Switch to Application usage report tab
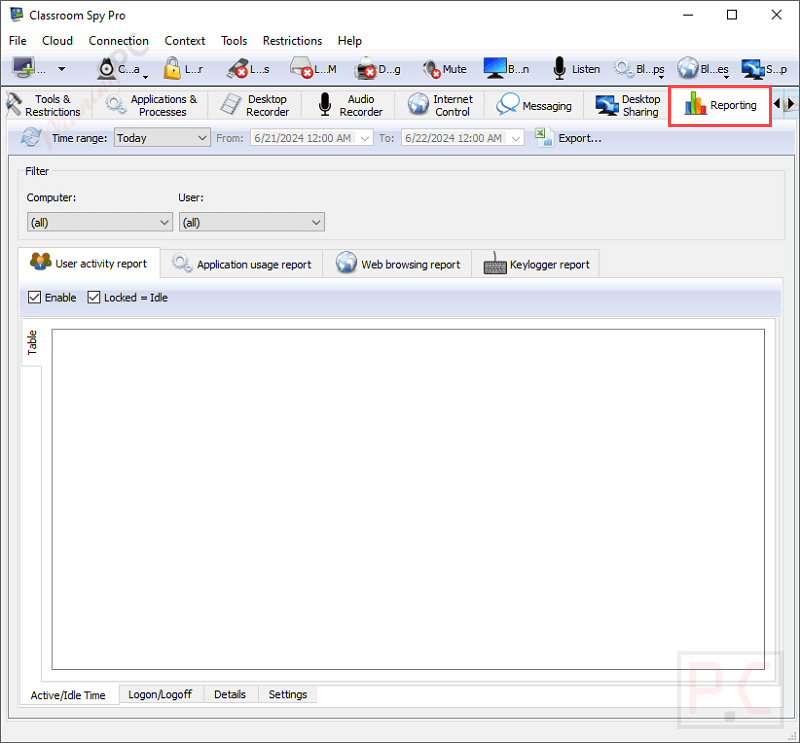 pyautogui.click(x=241, y=264)
